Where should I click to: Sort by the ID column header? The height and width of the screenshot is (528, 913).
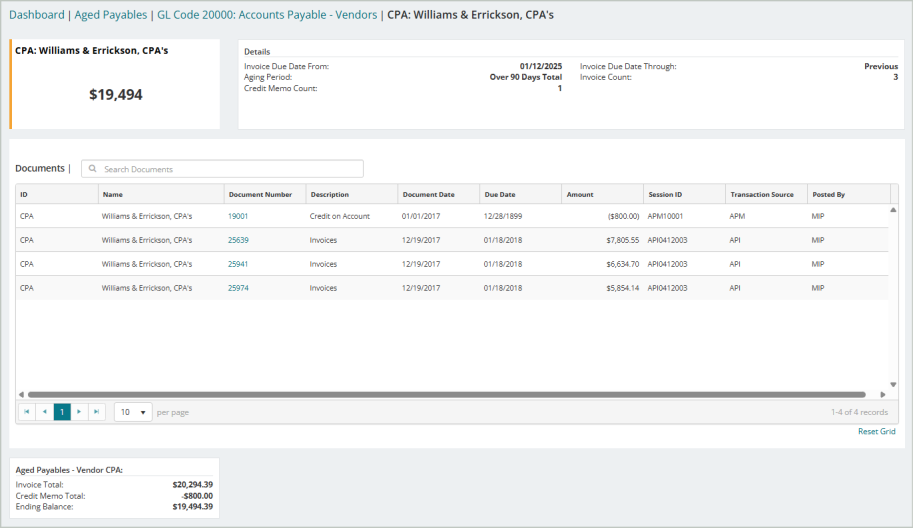[57, 194]
